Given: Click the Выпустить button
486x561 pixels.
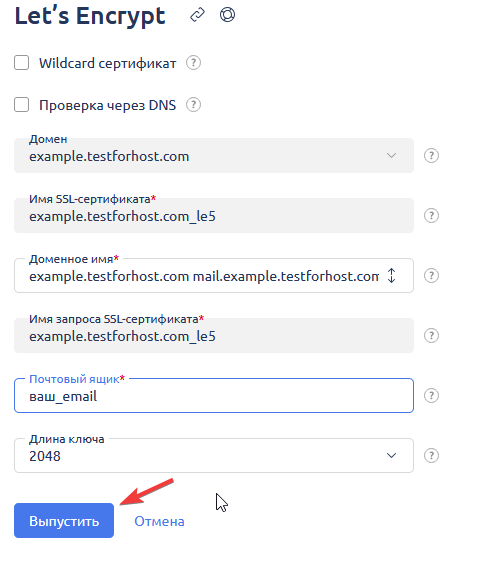Looking at the screenshot, I should tap(64, 521).
